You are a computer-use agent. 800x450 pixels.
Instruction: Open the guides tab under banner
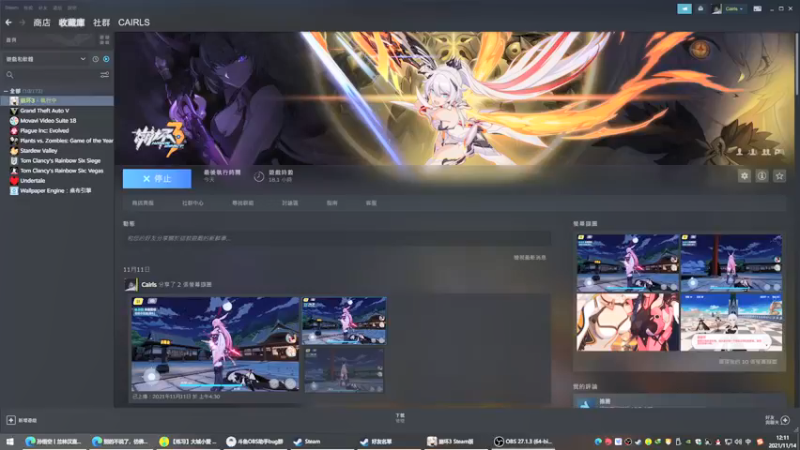[x=332, y=203]
